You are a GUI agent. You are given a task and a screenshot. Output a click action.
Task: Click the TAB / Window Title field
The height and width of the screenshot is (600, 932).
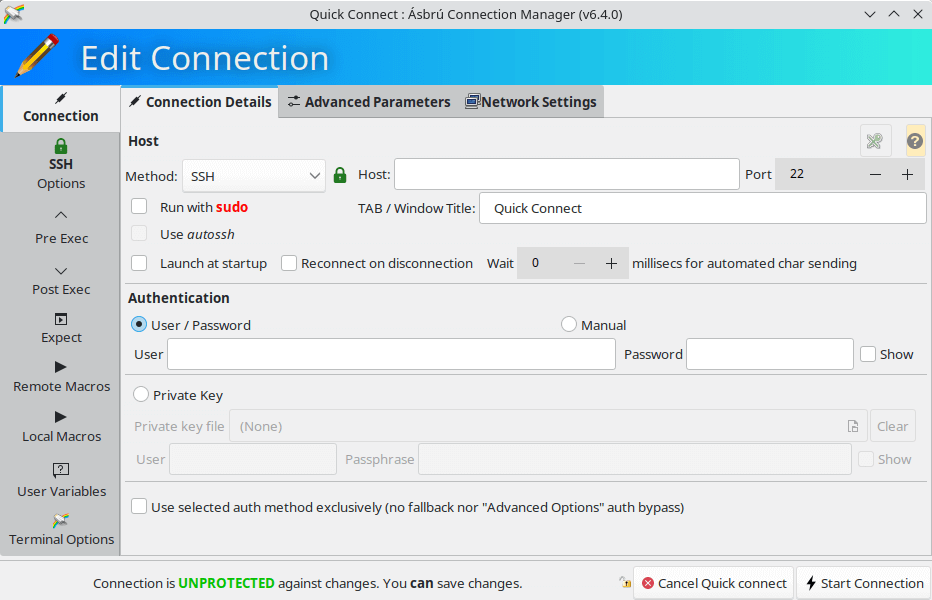click(703, 208)
